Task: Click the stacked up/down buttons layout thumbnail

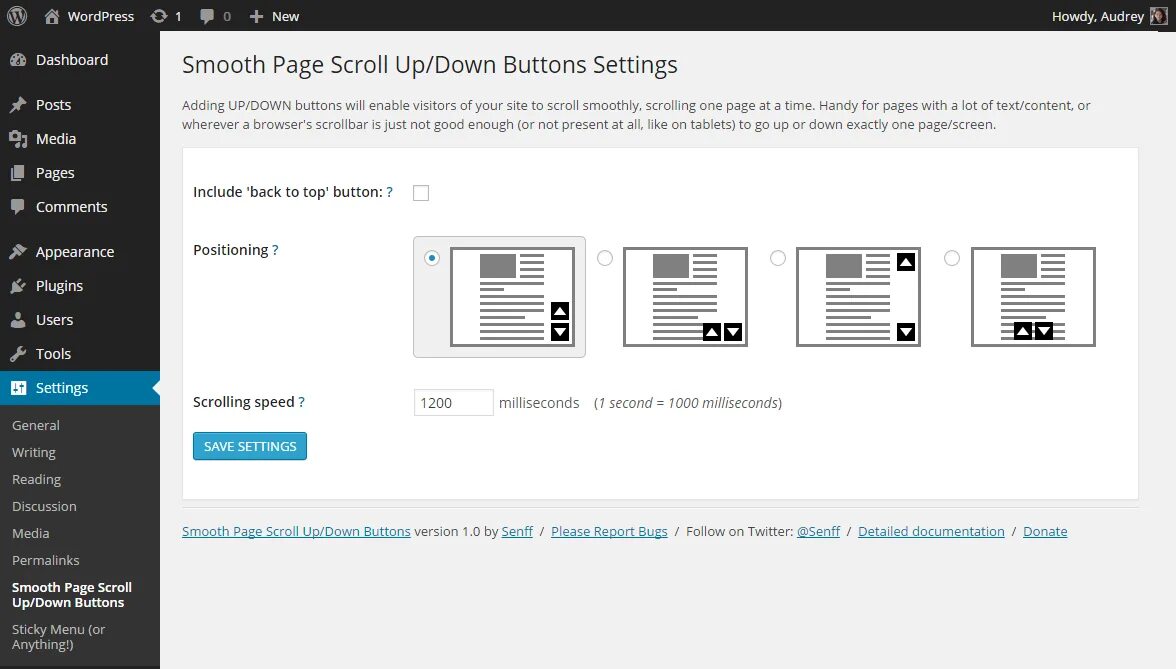Action: point(512,297)
